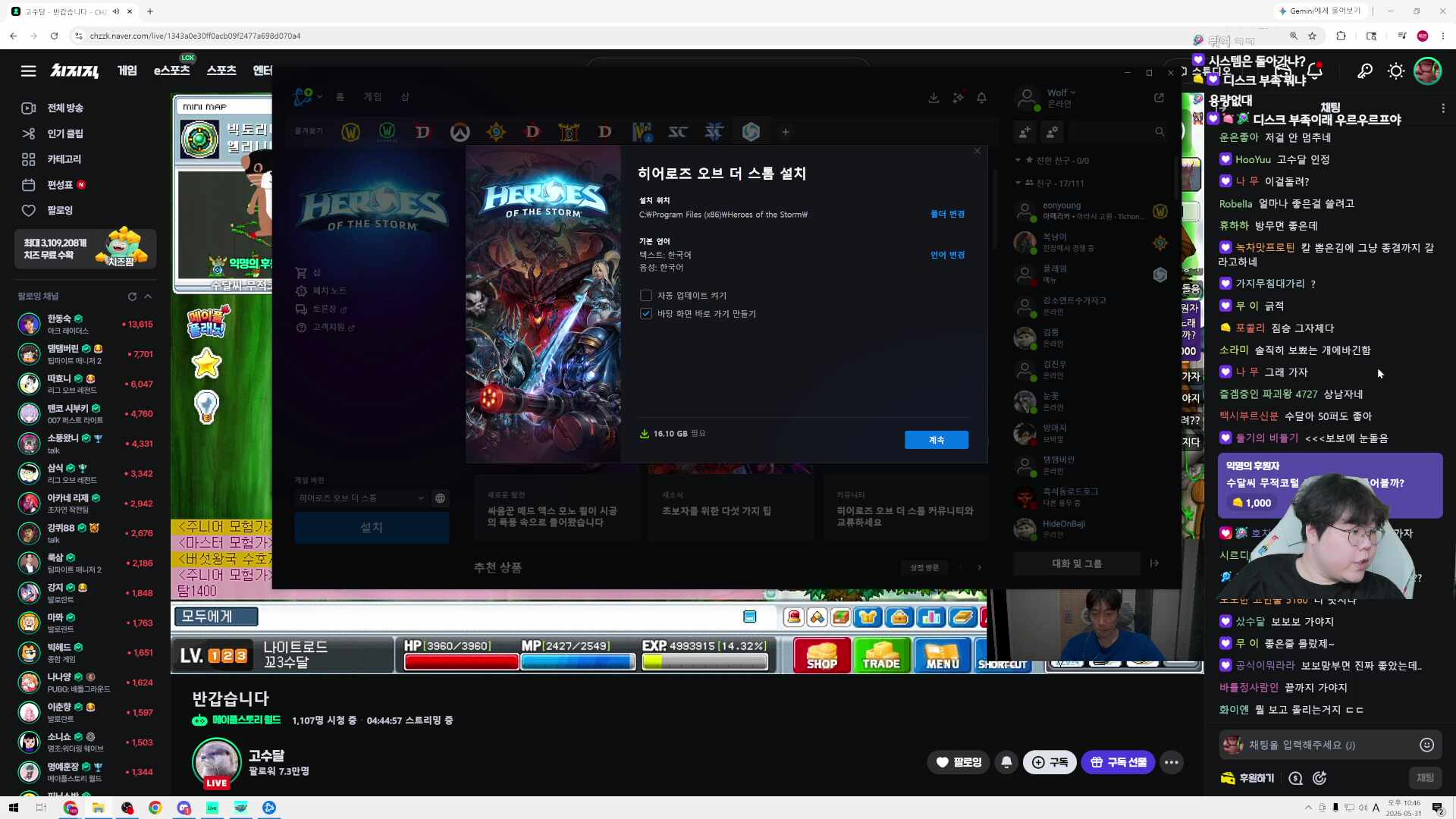Viewport: 1456px width, 819px height.
Task: Close the Heroes install dialog
Action: 977,152
